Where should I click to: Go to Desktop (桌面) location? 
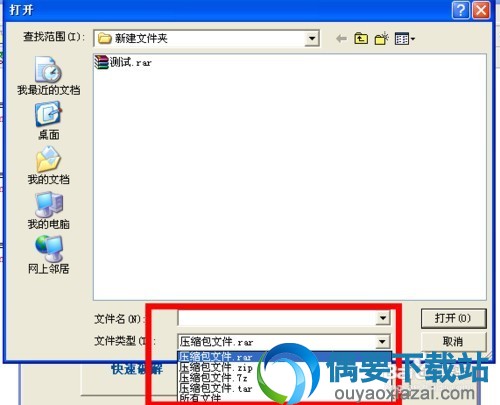point(48,121)
